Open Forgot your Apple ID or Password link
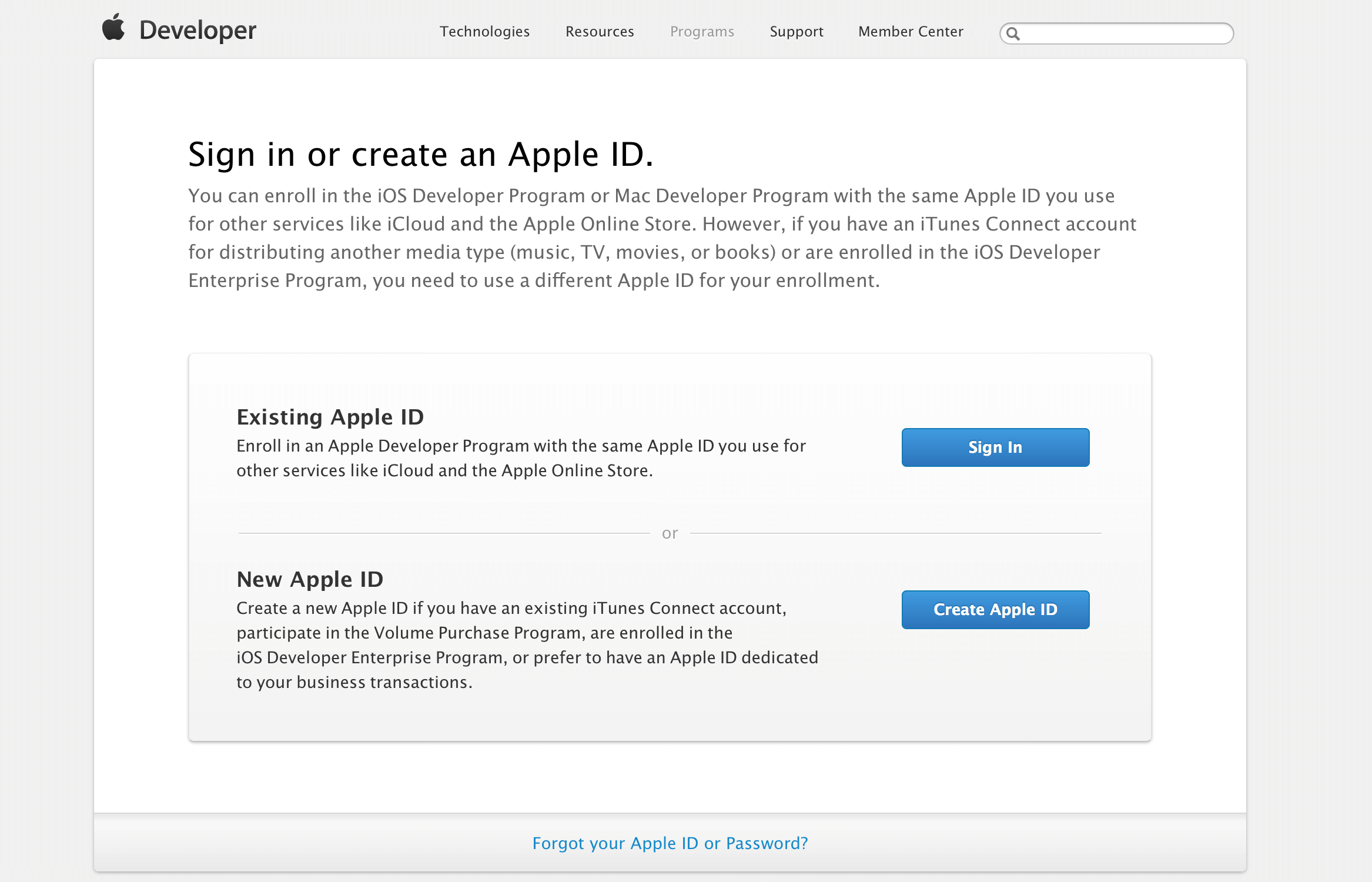Image resolution: width=1372 pixels, height=882 pixels. coord(670,843)
